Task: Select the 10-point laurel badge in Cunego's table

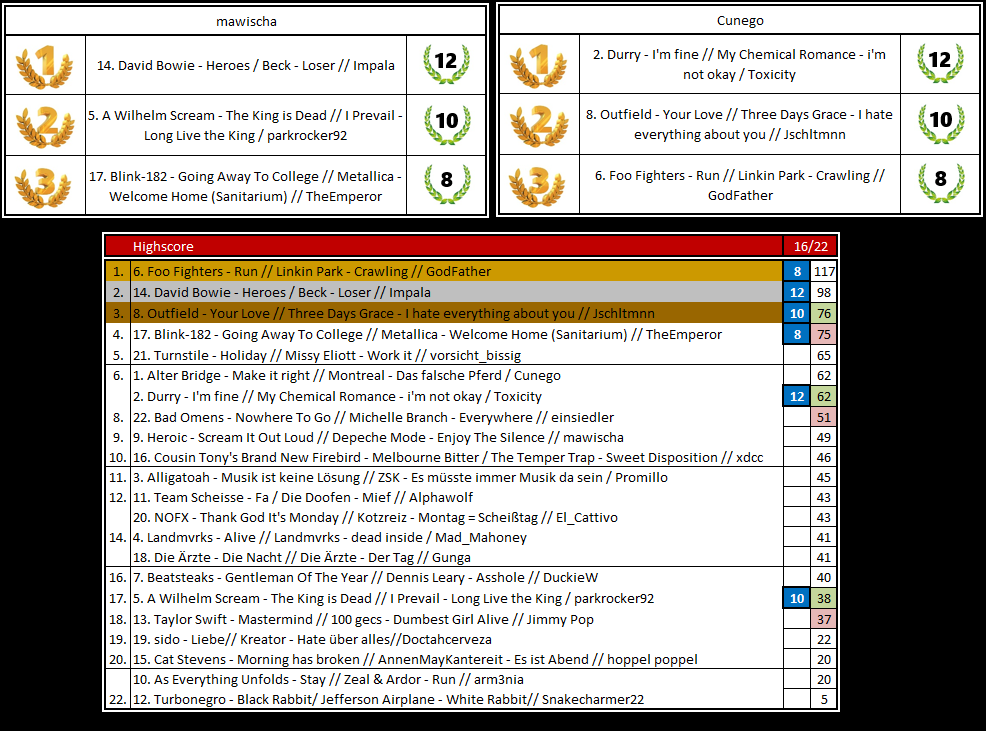Action: click(x=940, y=123)
